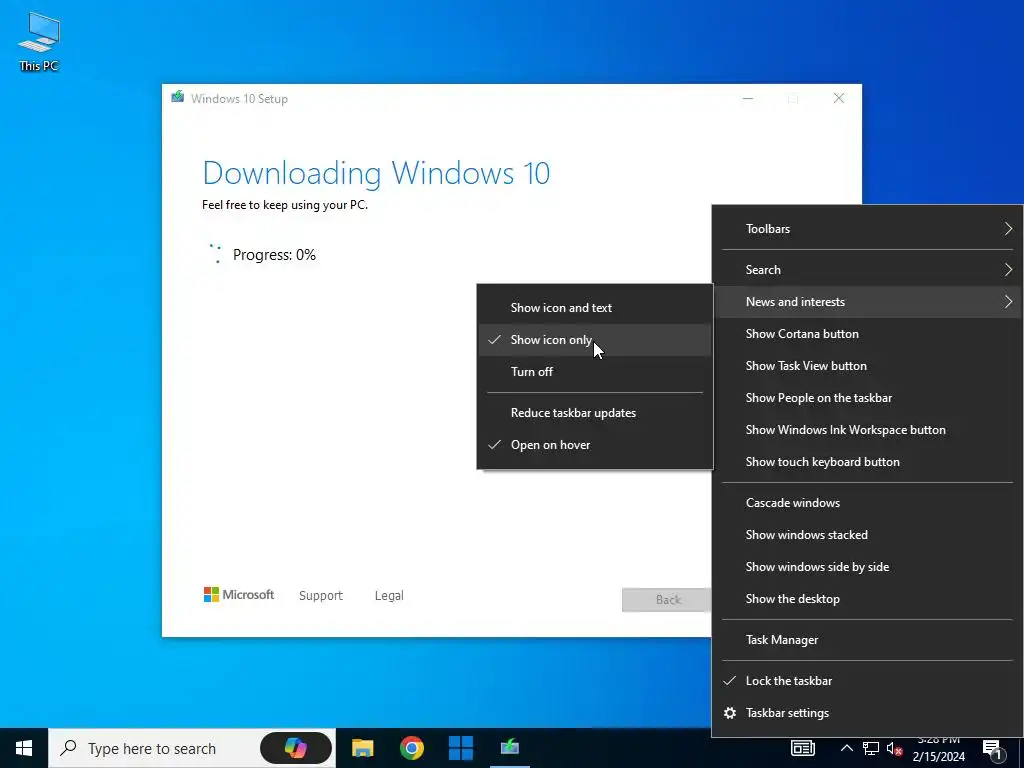Toggle Show touch keyboard button
The height and width of the screenshot is (768, 1024).
(x=867, y=462)
